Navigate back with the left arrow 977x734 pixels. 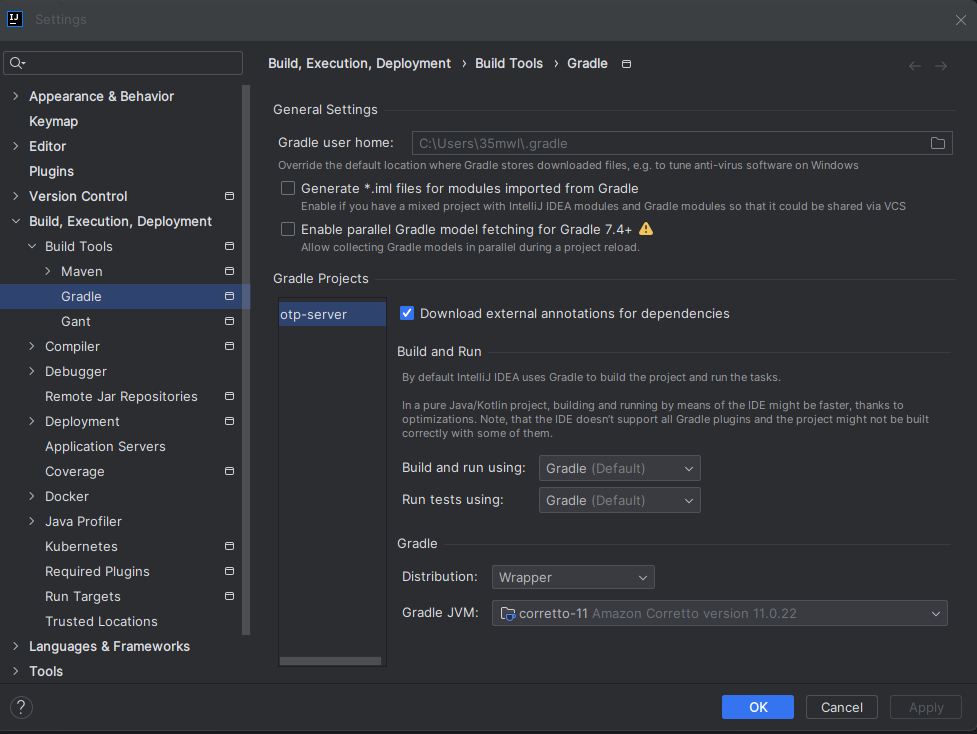[915, 66]
